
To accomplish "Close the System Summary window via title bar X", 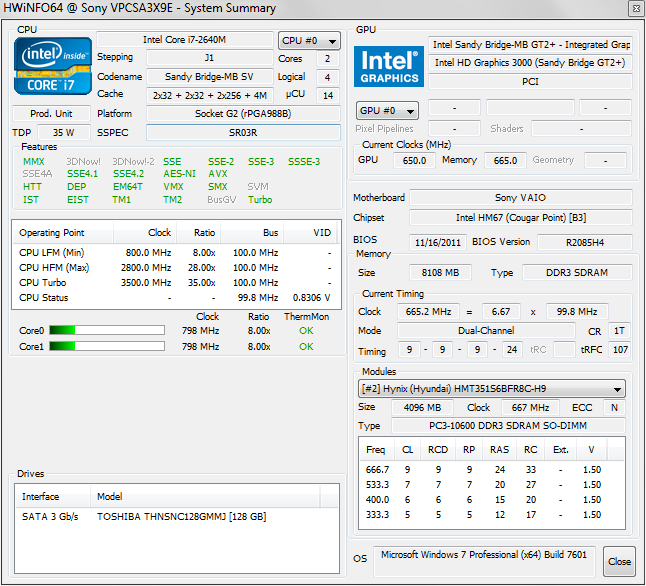I will [637, 9].
